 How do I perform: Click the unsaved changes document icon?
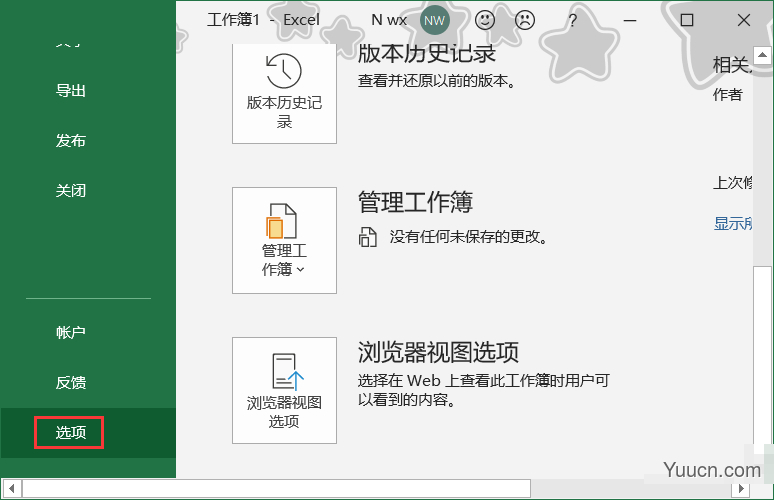point(367,237)
